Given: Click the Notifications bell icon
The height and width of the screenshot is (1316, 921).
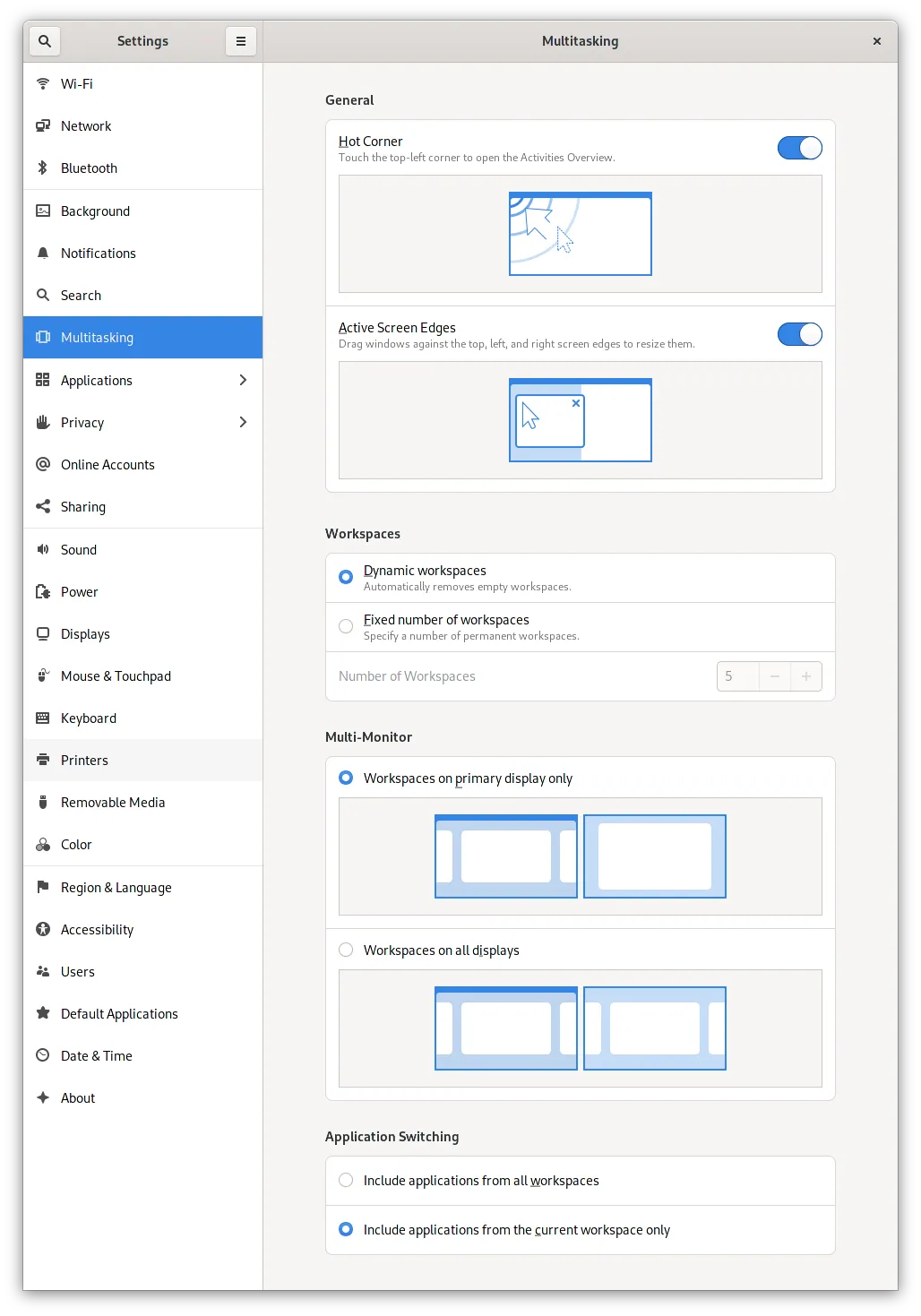Looking at the screenshot, I should tap(42, 254).
